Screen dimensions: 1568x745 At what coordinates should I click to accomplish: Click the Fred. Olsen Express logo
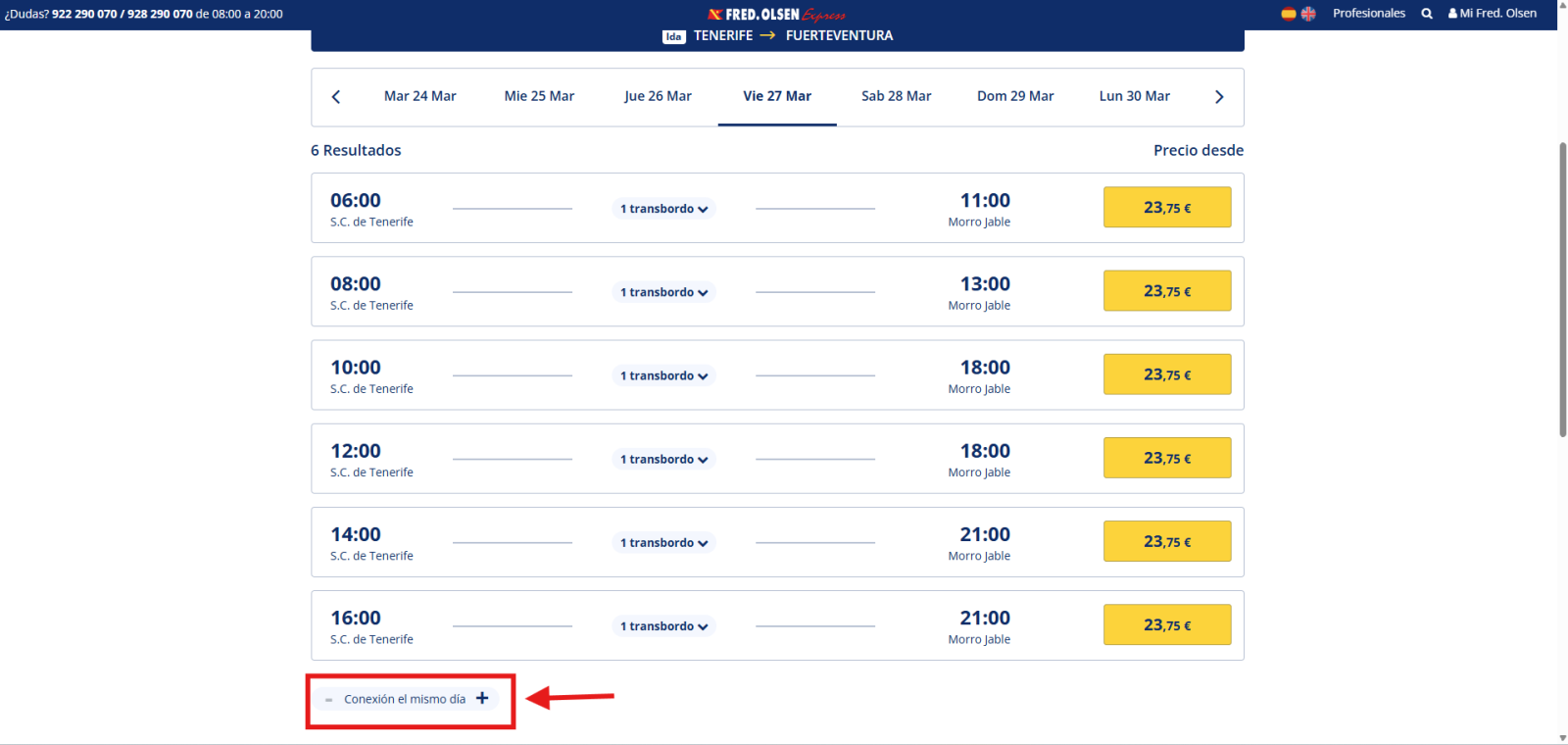coord(777,14)
